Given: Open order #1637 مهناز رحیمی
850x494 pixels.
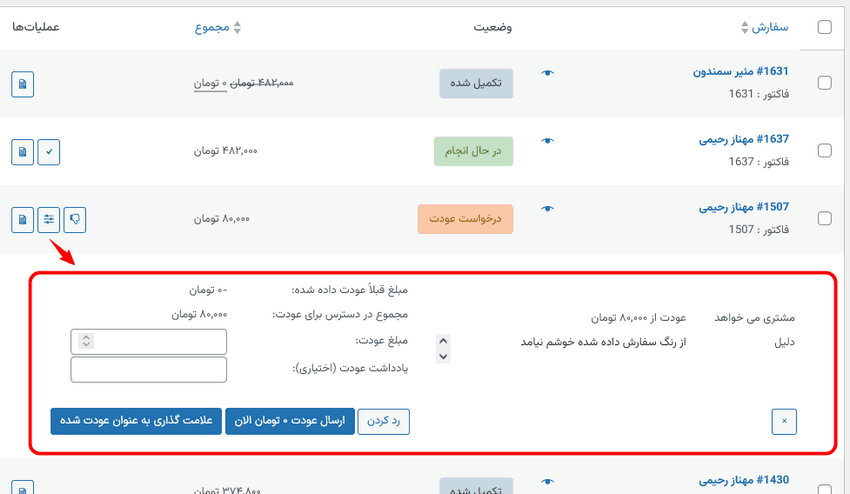Looking at the screenshot, I should pyautogui.click(x=744, y=139).
